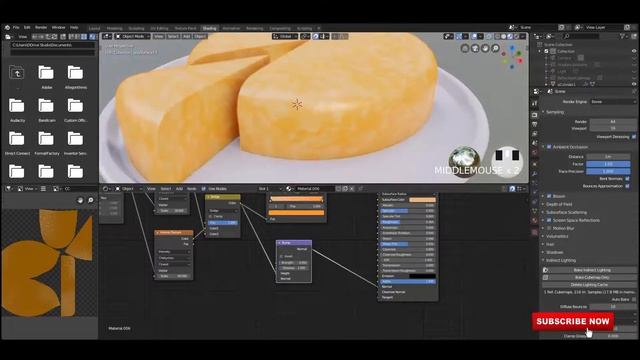This screenshot has height=360, width=640.
Task: Open the Render menu
Action: [41, 27]
